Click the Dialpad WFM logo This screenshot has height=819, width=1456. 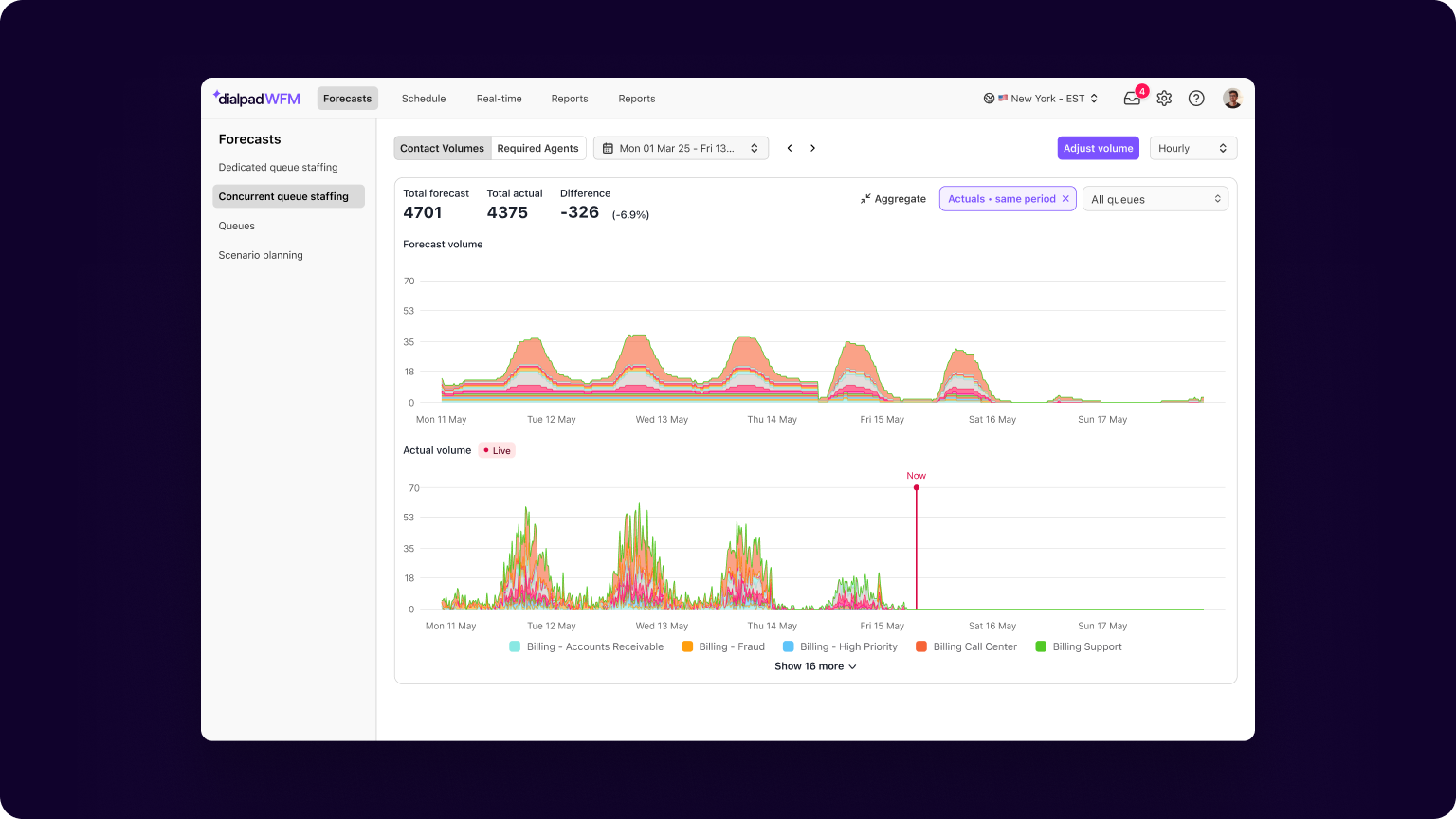tap(257, 99)
